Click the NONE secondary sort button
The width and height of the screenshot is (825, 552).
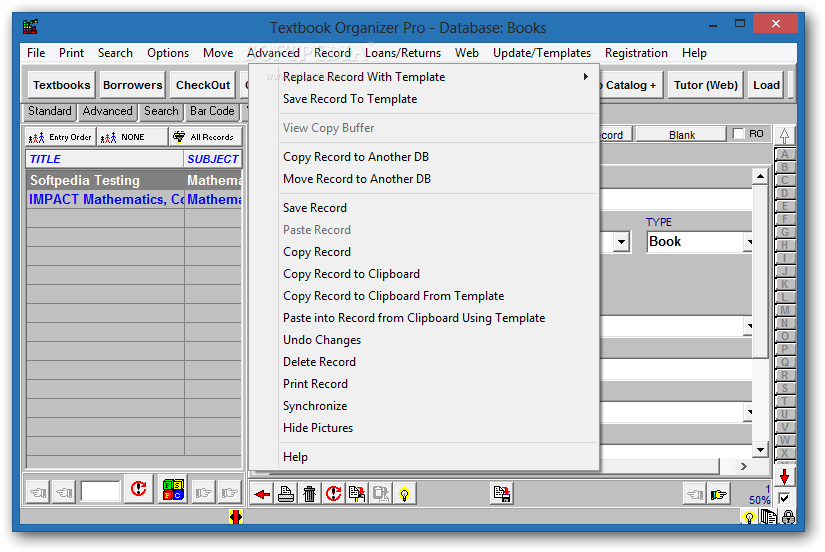(x=132, y=137)
